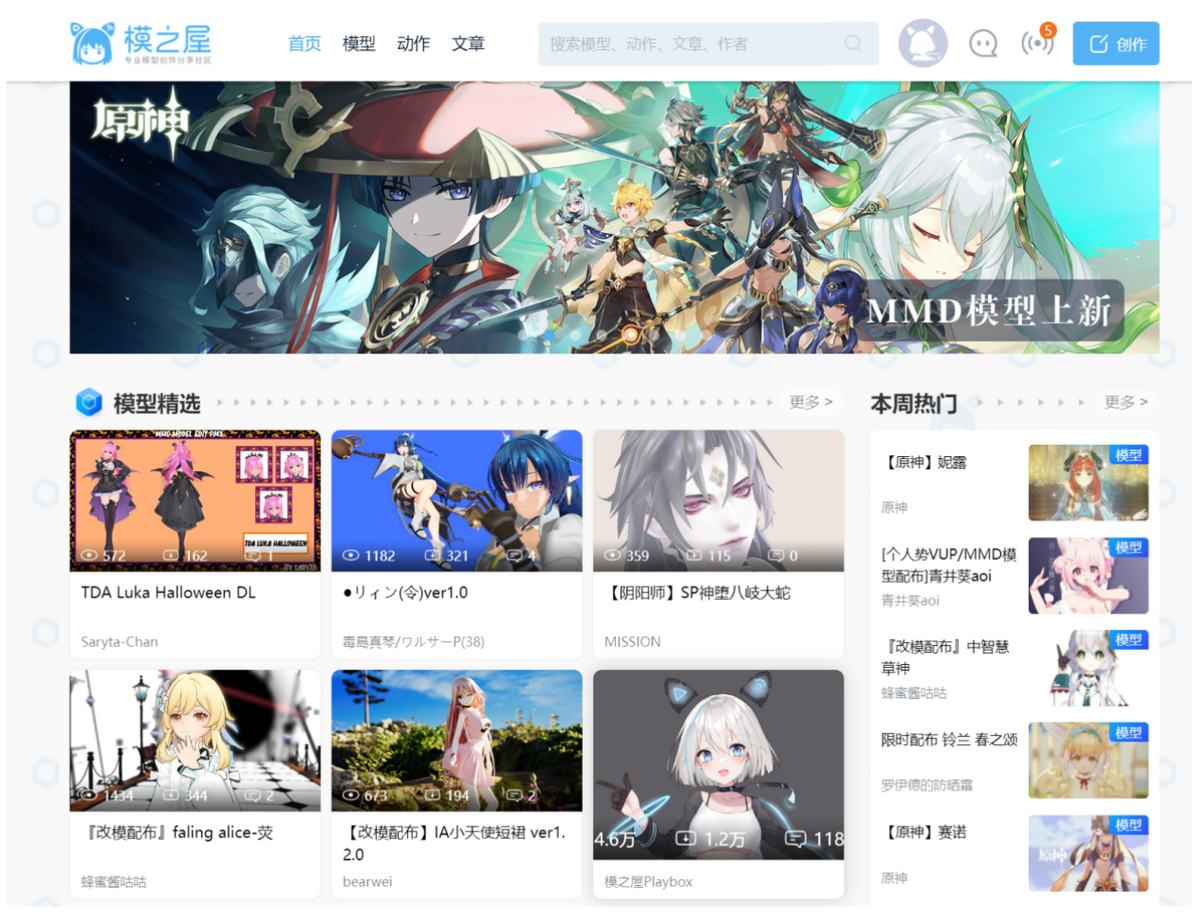The image size is (1192, 920).
Task: Open author 毒島真琴/ワルサーP(38) page
Action: [414, 642]
